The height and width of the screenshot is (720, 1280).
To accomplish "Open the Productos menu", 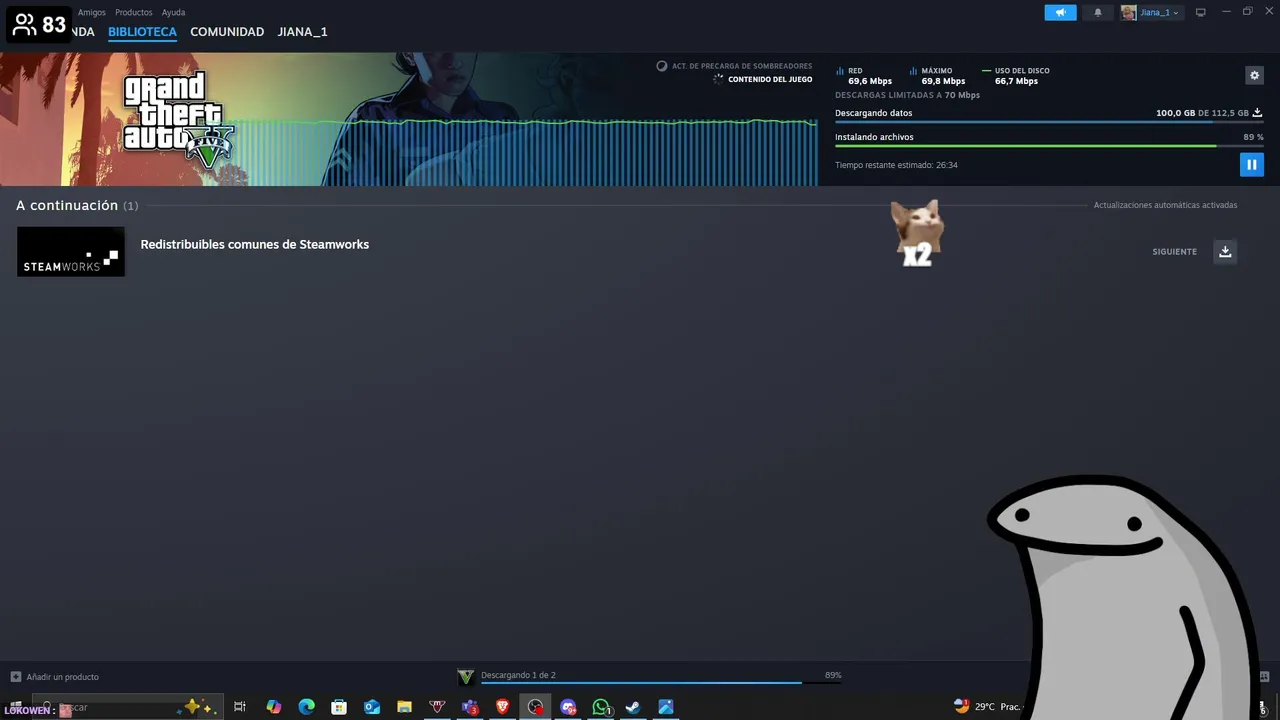I will pyautogui.click(x=133, y=12).
